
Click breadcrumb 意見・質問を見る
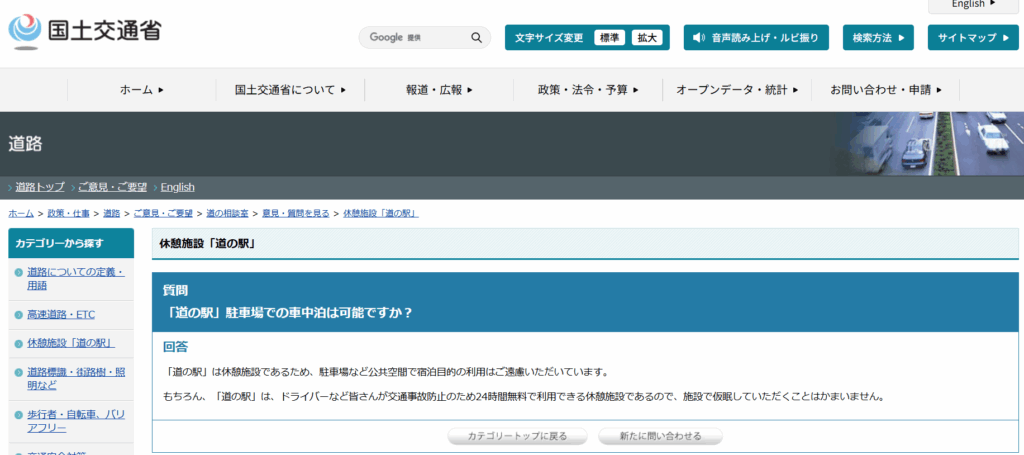pos(296,213)
